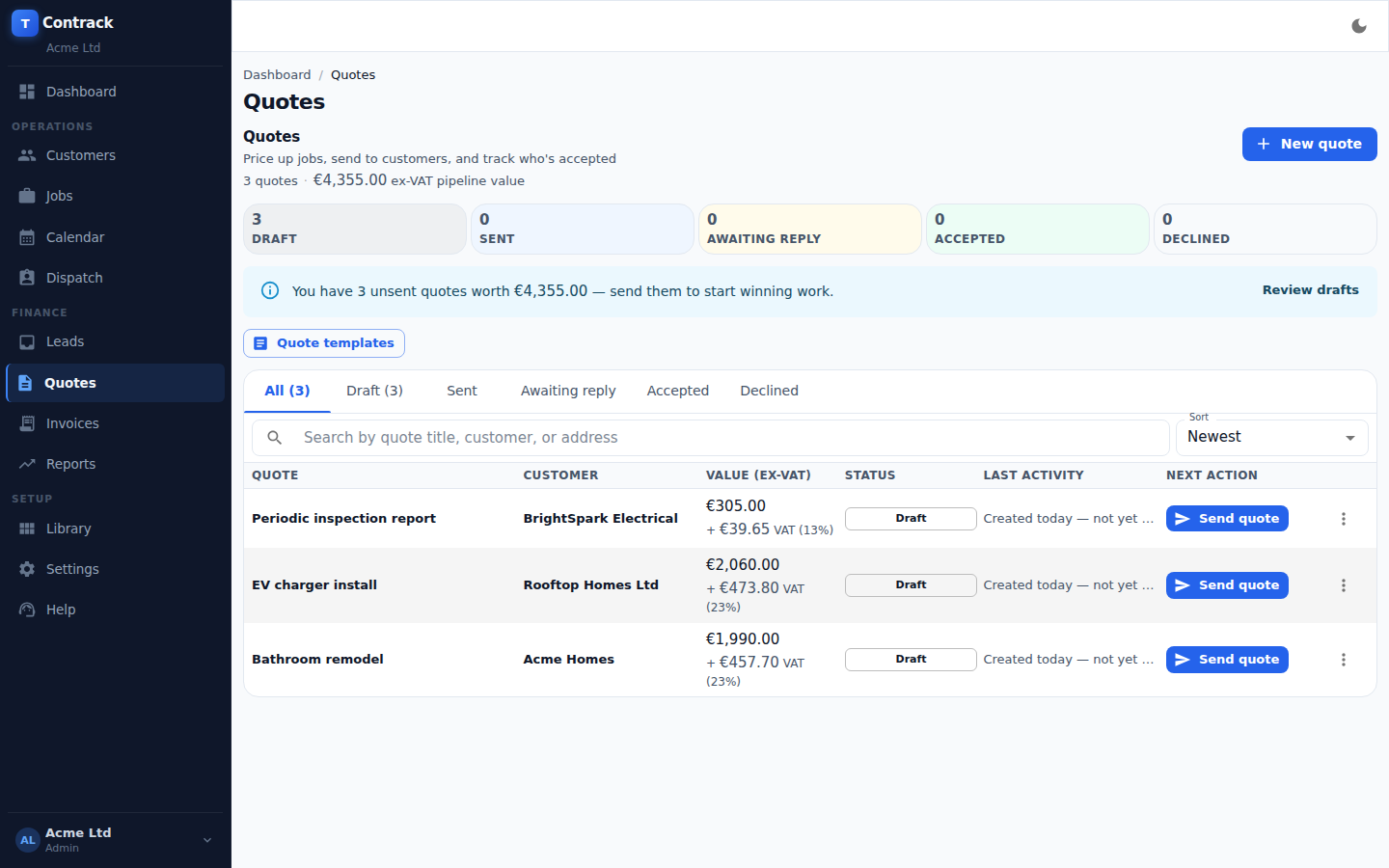Open Invoices sidebar icon
This screenshot has width=1389, height=868.
pos(27,423)
